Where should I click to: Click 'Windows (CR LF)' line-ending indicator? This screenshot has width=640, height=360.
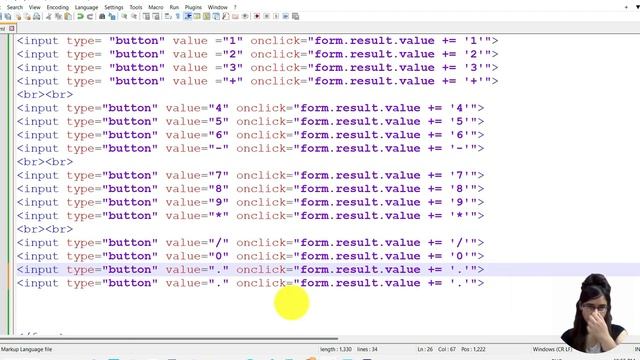point(552,349)
